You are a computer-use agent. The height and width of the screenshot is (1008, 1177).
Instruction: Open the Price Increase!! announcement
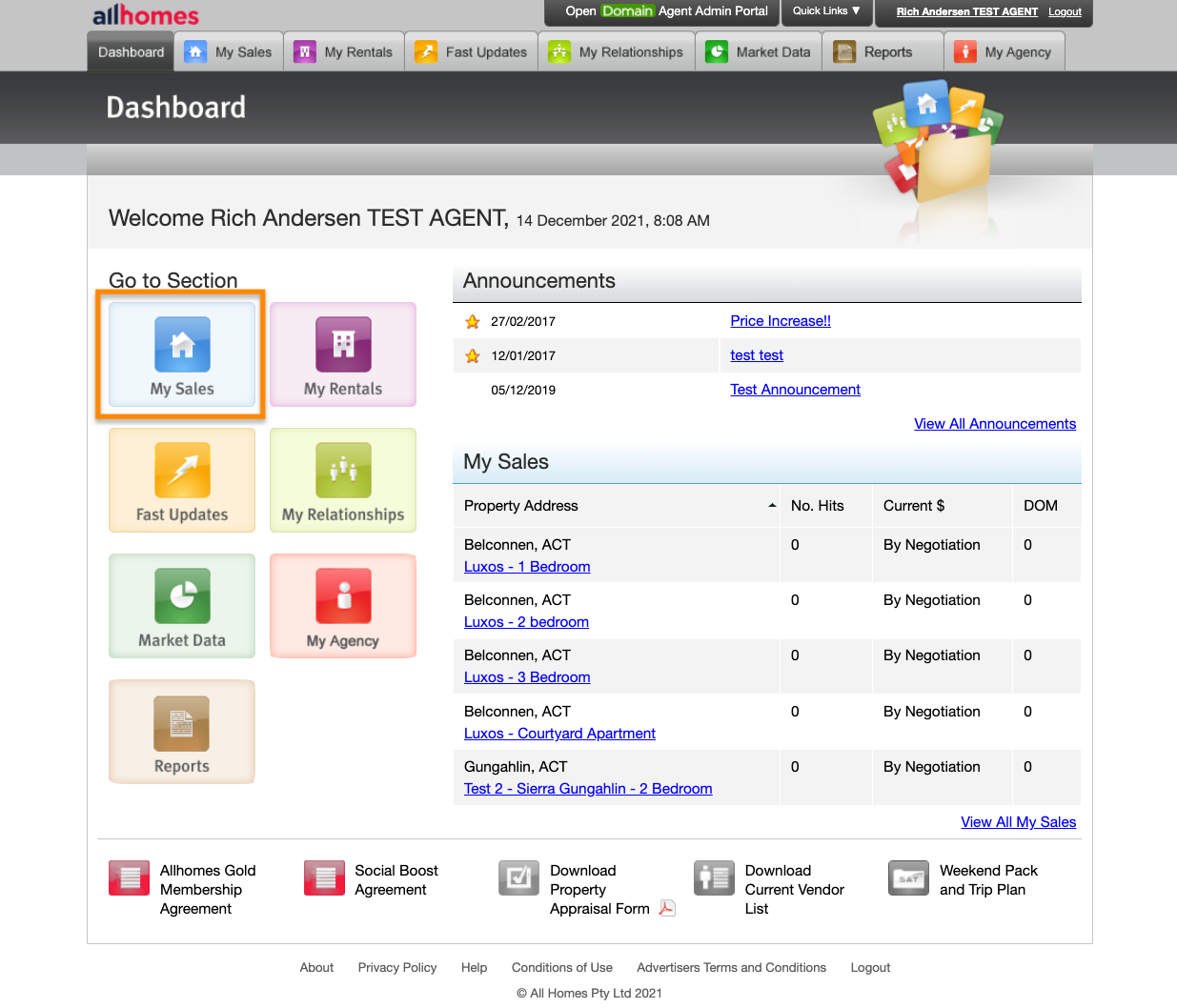pyautogui.click(x=781, y=321)
